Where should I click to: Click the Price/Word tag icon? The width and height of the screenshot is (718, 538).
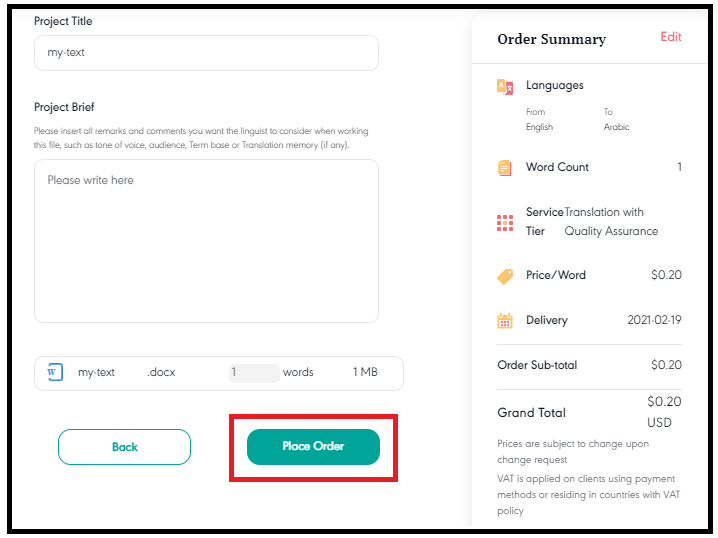point(505,277)
